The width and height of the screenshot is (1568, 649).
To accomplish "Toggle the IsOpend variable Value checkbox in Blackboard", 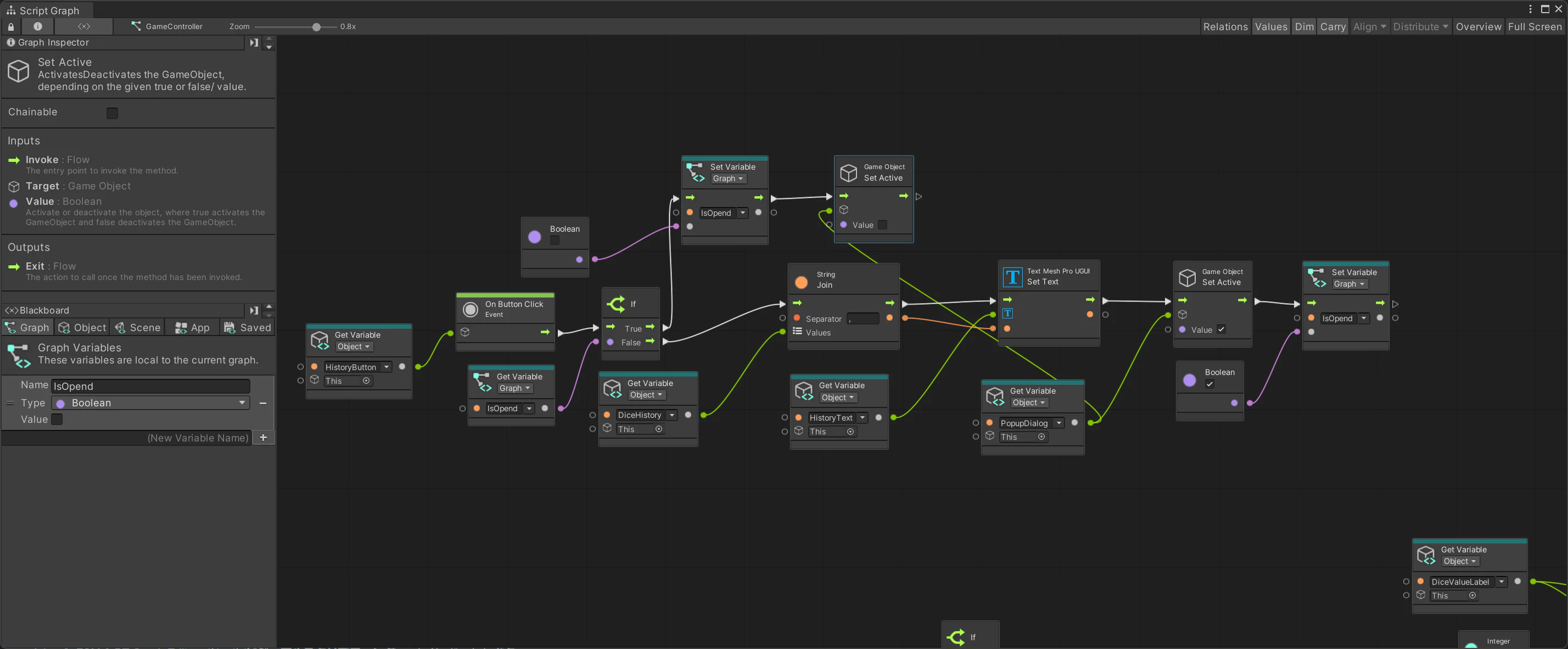I will coord(57,419).
